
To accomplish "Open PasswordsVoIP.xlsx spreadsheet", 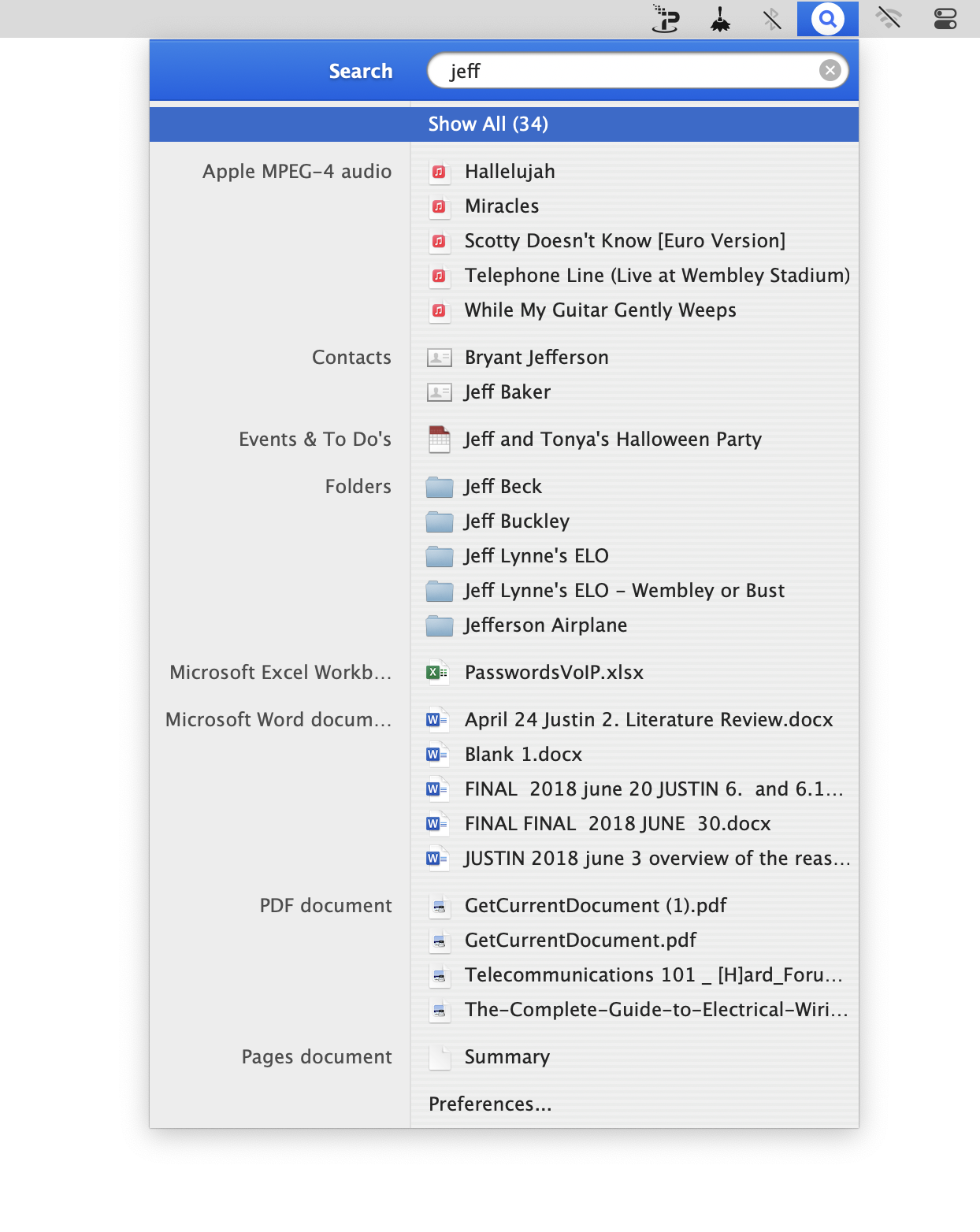I will 554,673.
